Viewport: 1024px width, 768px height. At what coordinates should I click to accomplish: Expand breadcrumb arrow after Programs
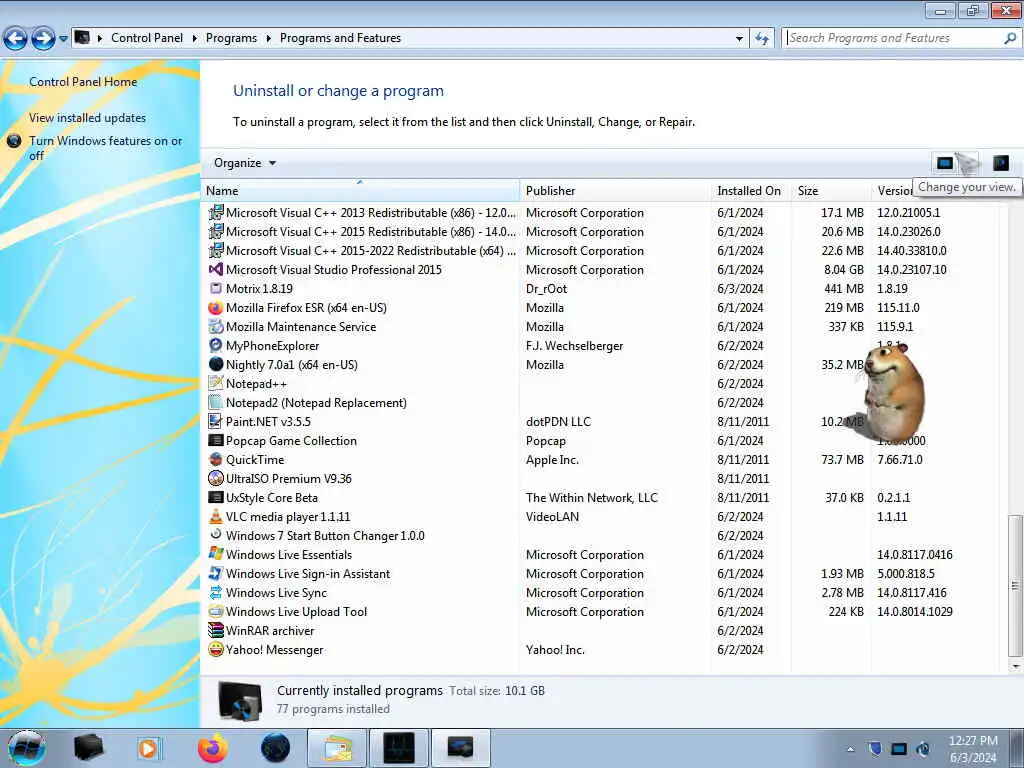[x=268, y=39]
